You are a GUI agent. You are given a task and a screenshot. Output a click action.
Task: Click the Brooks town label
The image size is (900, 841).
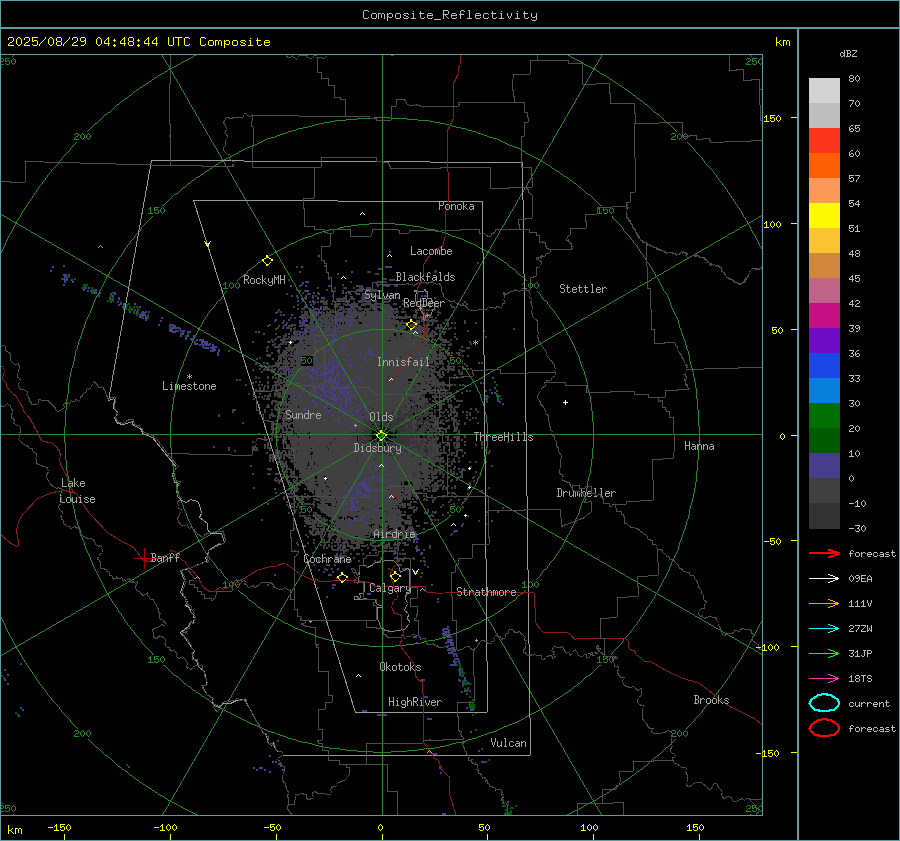pyautogui.click(x=711, y=700)
